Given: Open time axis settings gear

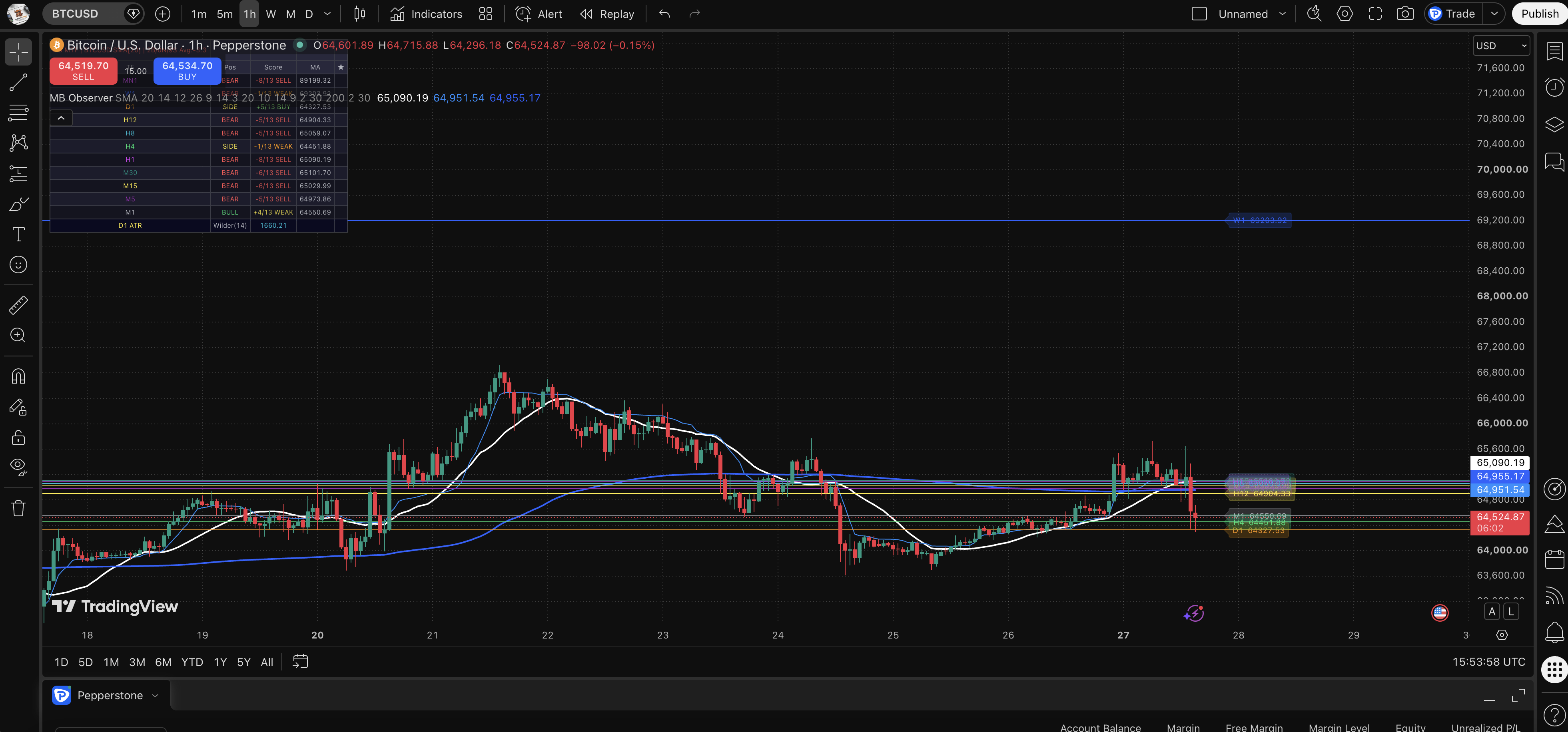Looking at the screenshot, I should pyautogui.click(x=1502, y=635).
